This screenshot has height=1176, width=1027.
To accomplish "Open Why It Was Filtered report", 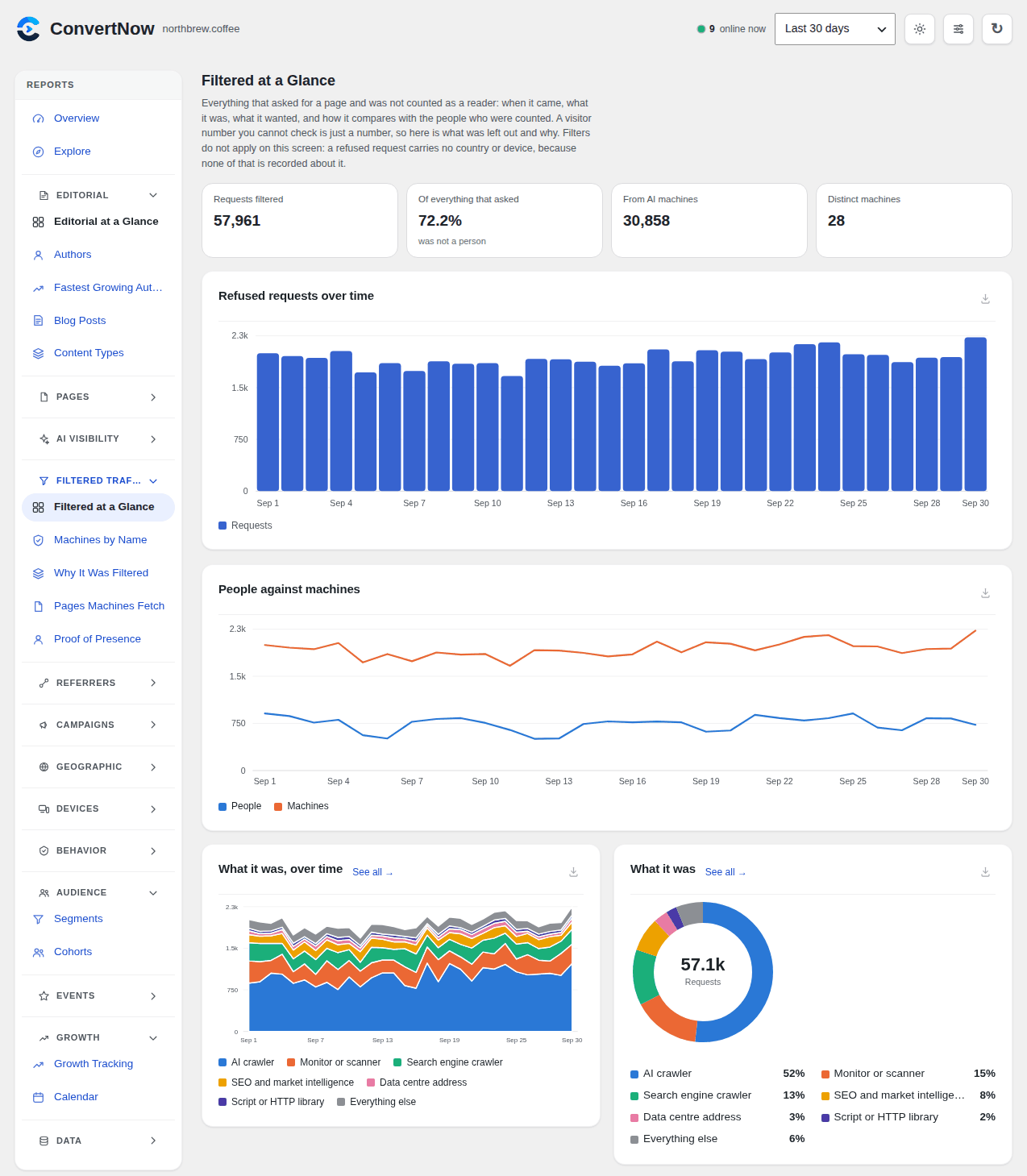I will click(x=98, y=573).
